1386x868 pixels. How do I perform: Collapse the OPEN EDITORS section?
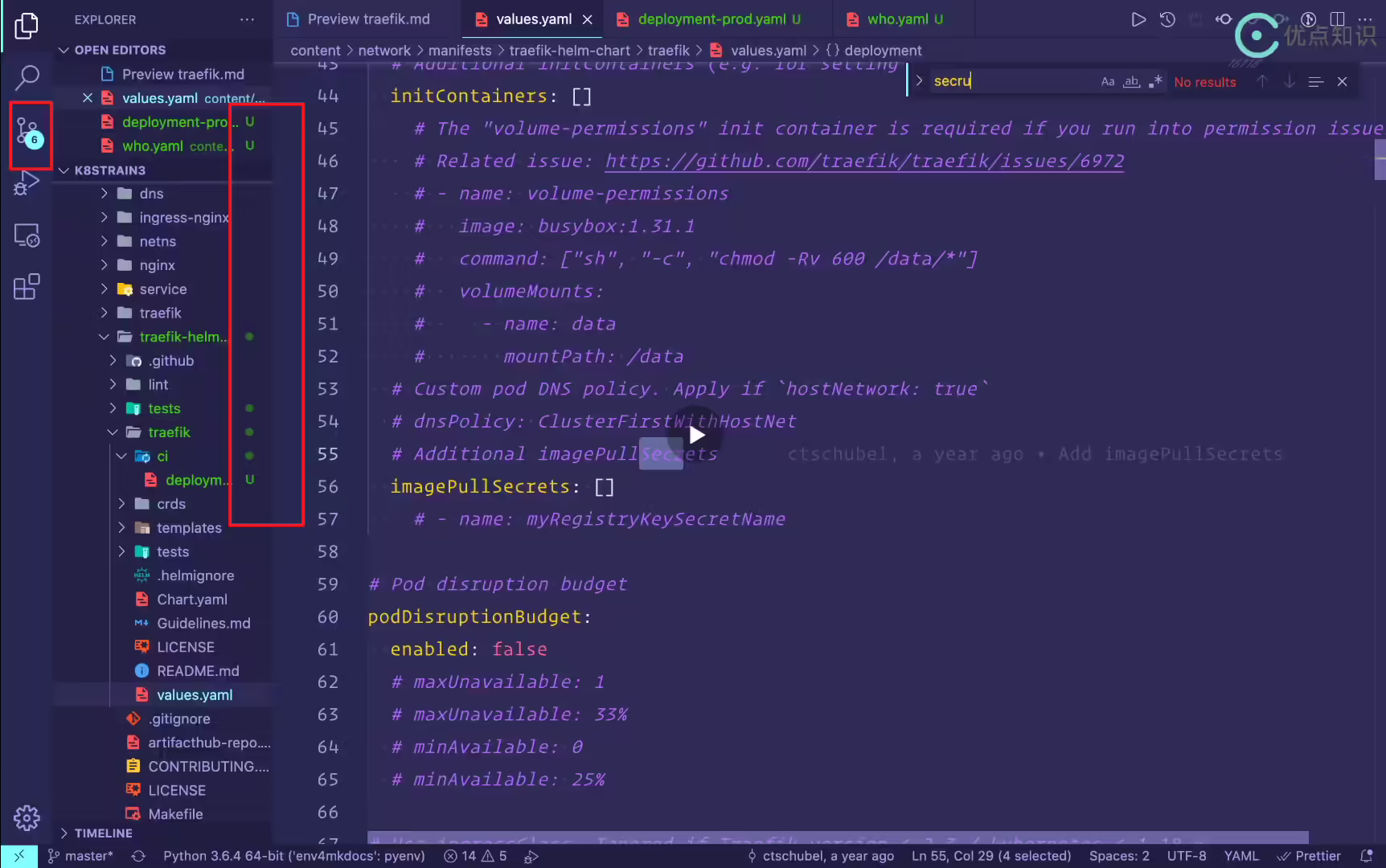click(x=64, y=50)
